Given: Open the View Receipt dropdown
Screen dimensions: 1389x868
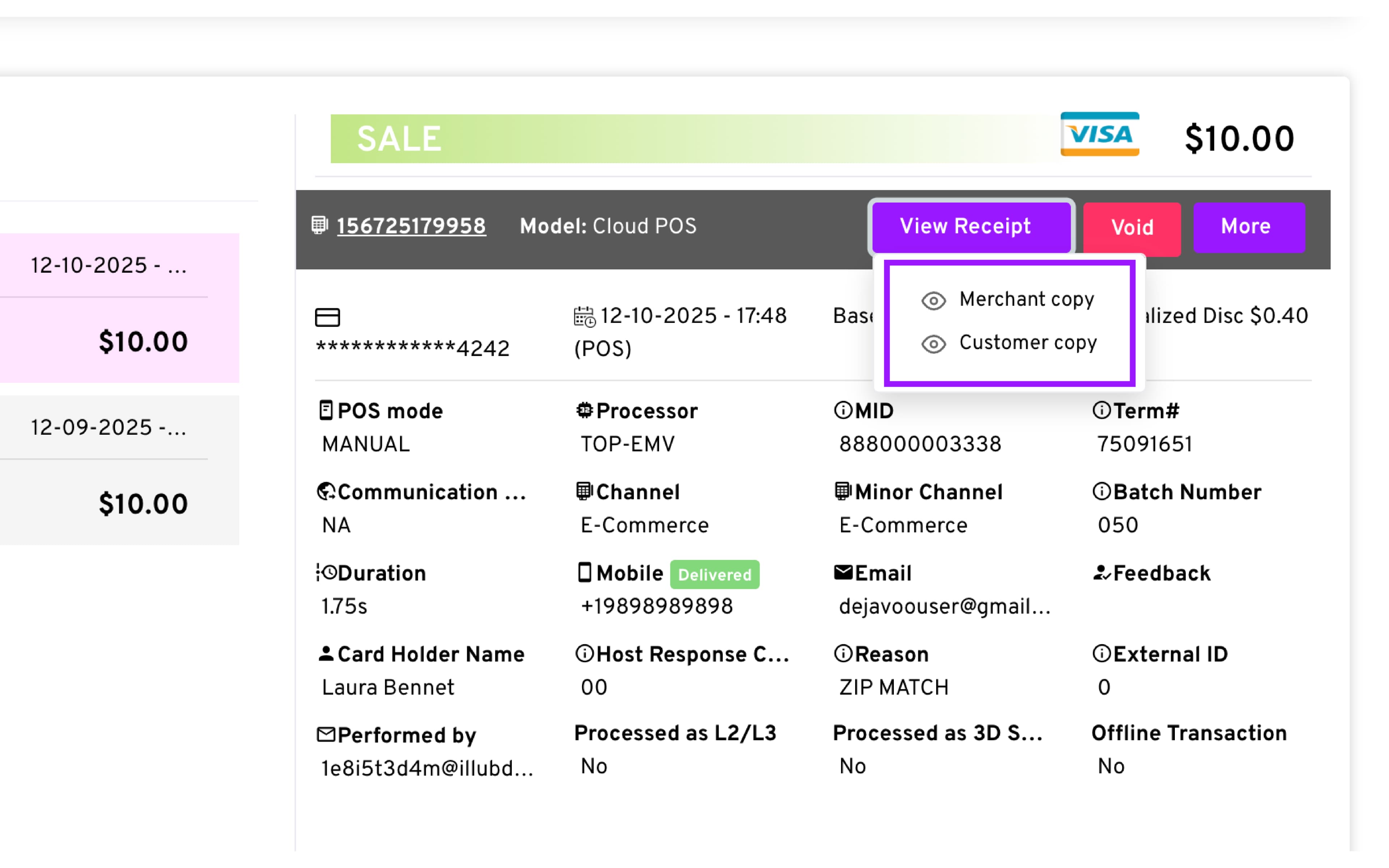Looking at the screenshot, I should [x=970, y=227].
